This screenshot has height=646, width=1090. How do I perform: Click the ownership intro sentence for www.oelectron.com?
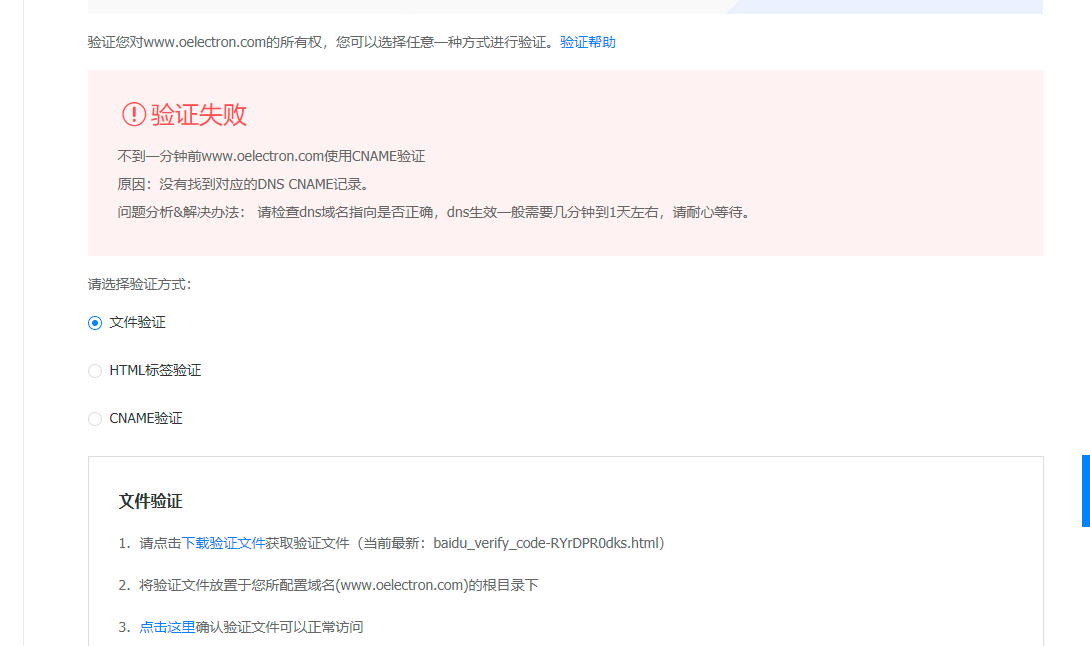click(320, 42)
